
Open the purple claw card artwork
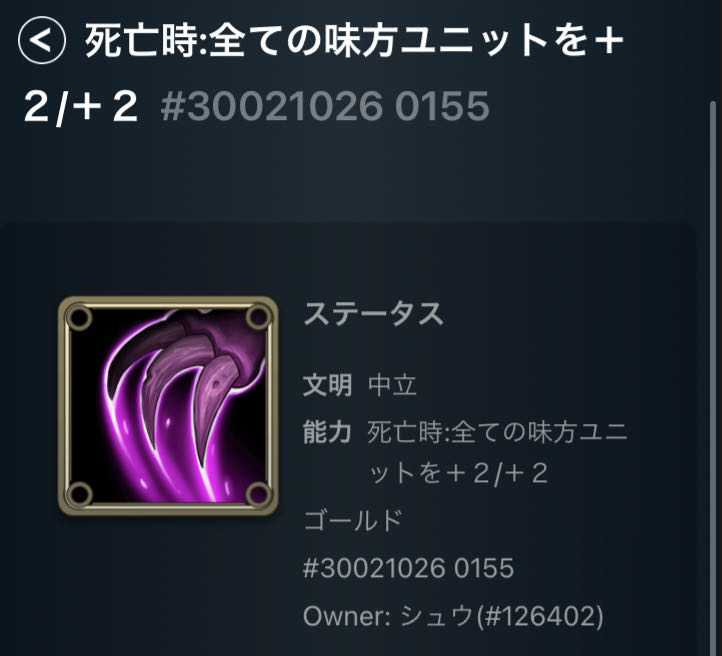point(168,406)
